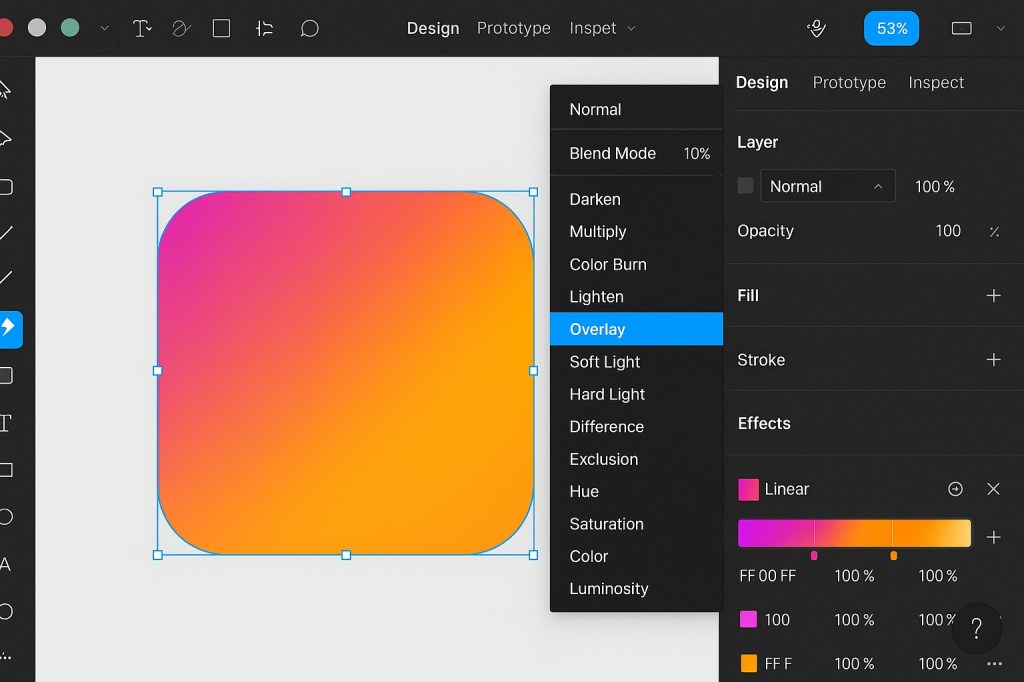Select the Rectangle shape tool
Image resolution: width=1024 pixels, height=682 pixels.
[221, 28]
